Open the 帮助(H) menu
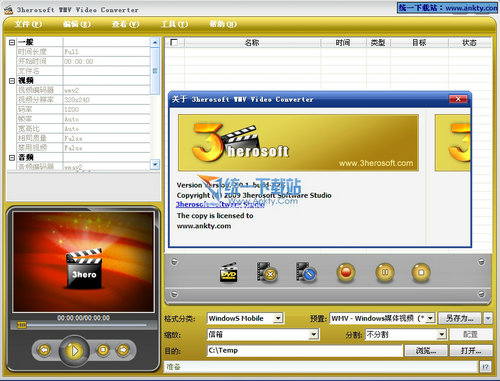 (223, 24)
